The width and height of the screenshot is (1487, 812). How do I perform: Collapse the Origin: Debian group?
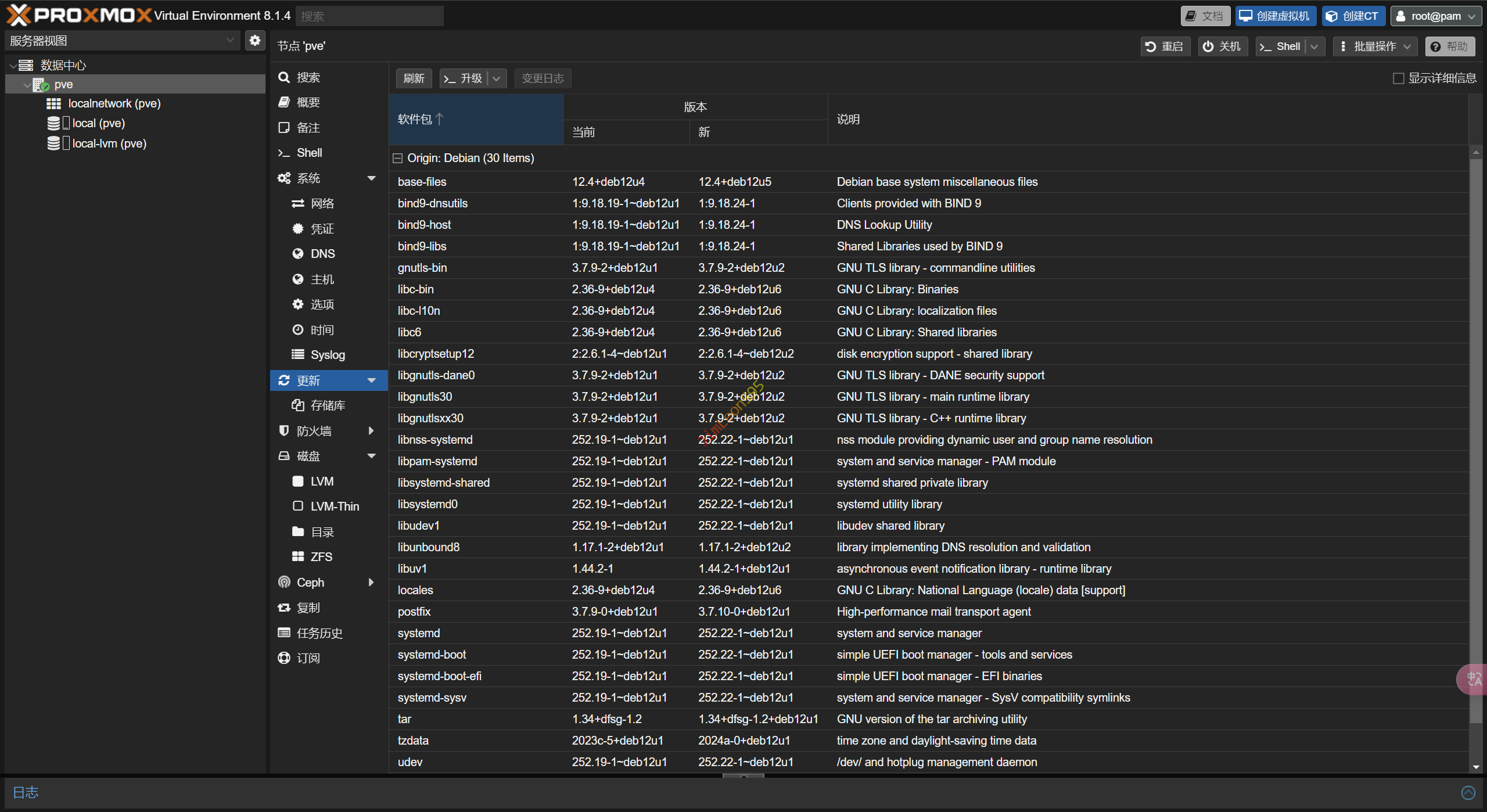point(397,158)
